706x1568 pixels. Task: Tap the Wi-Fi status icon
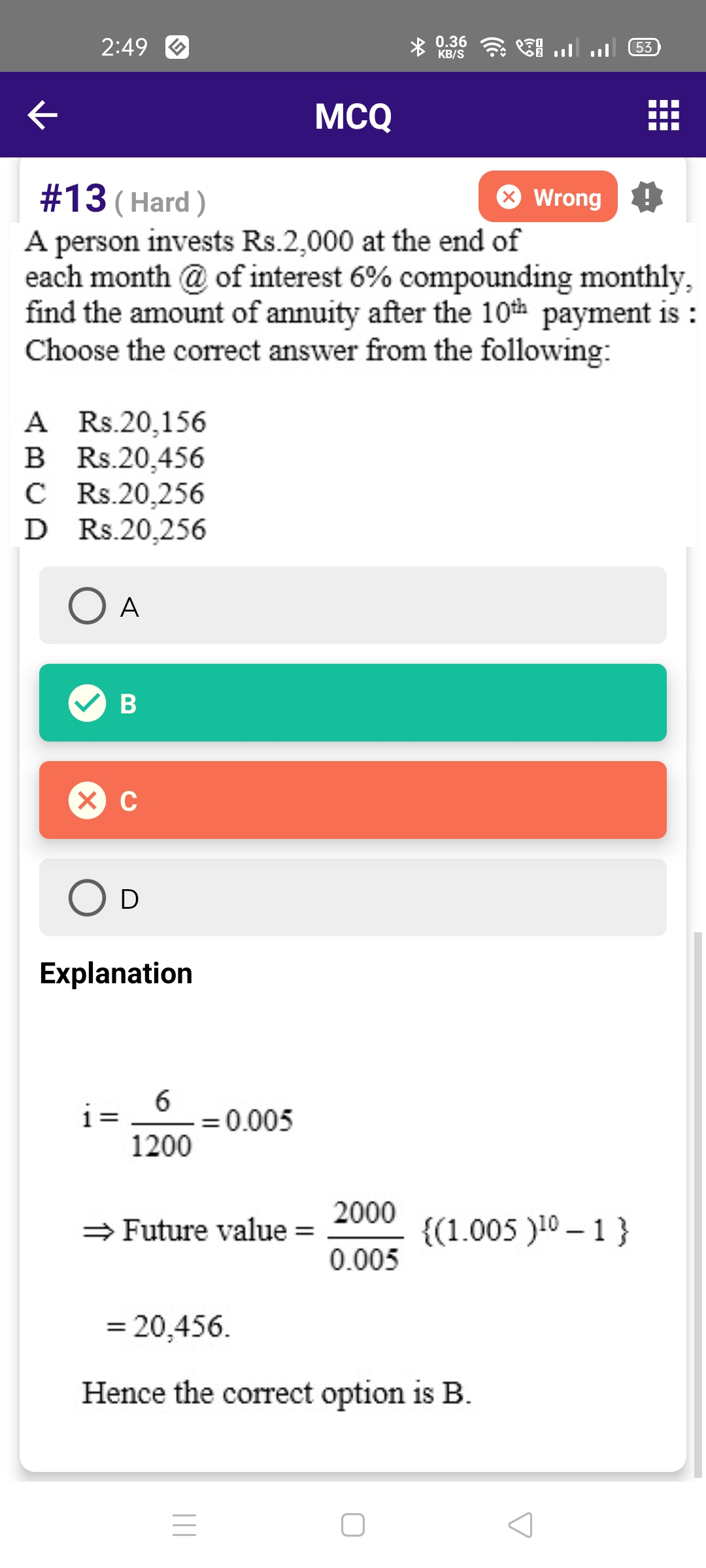click(x=493, y=47)
